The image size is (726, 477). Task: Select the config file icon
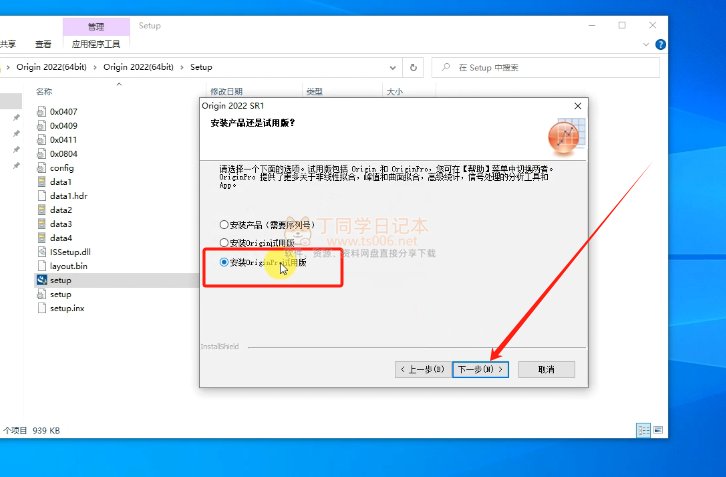(x=42, y=168)
